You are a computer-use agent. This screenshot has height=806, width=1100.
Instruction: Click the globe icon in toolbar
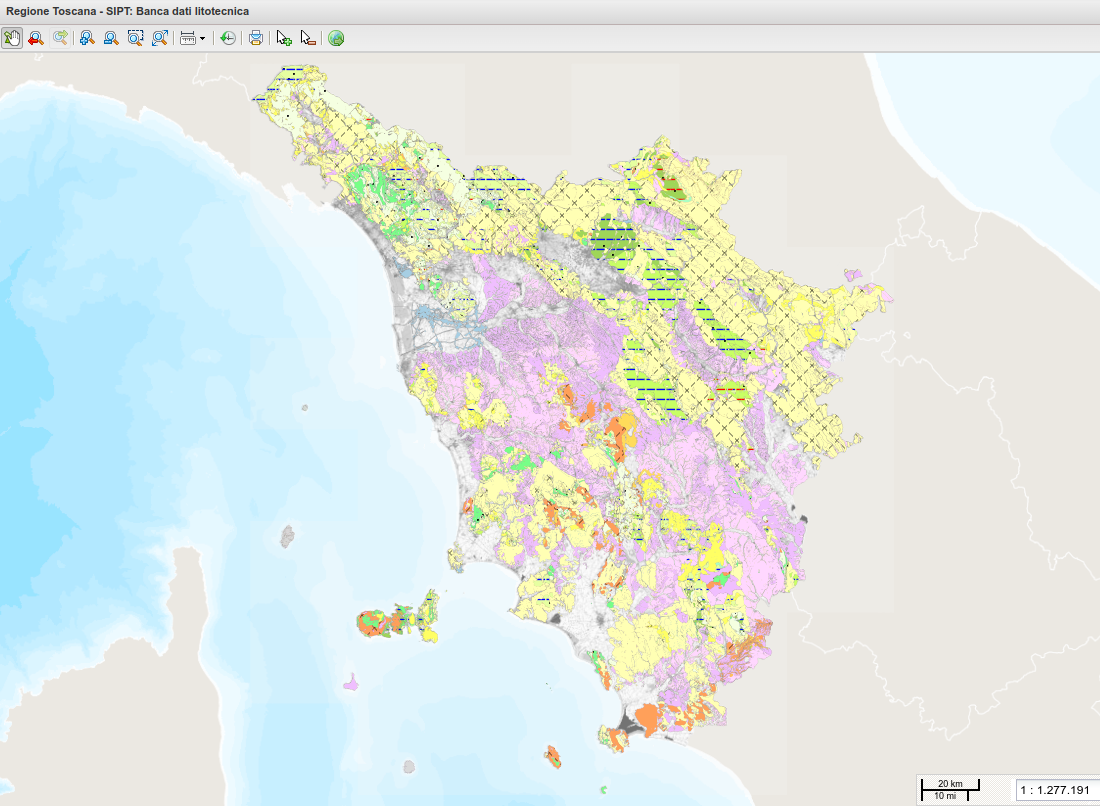pos(336,38)
